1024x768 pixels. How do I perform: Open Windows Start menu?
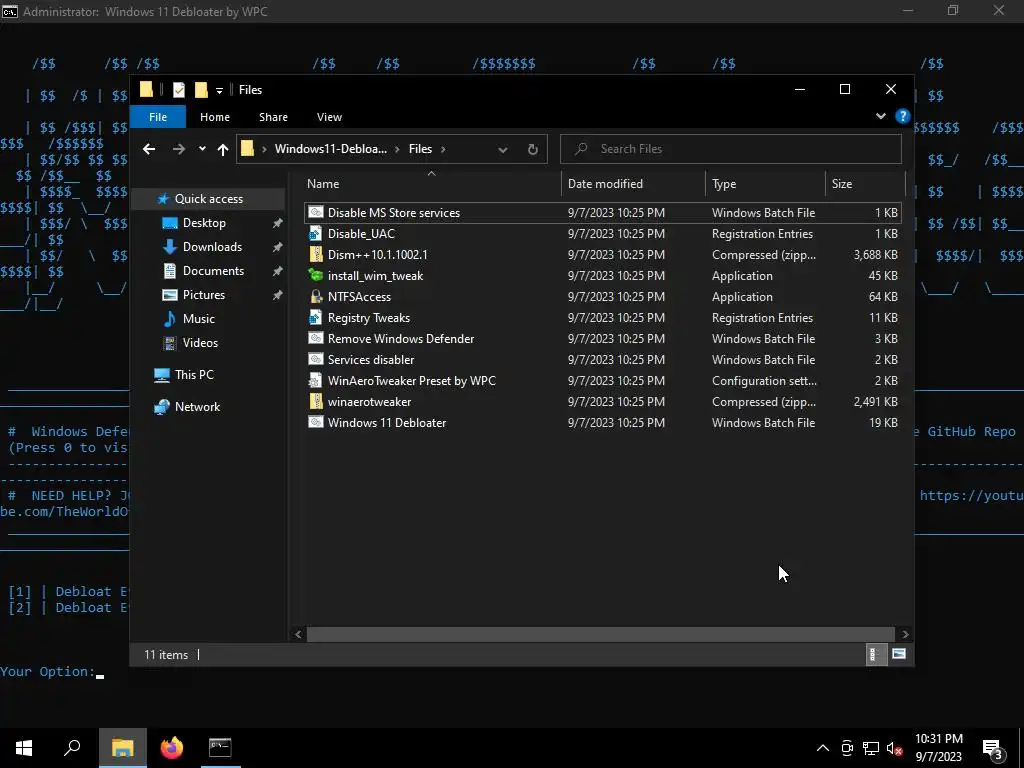[24, 747]
